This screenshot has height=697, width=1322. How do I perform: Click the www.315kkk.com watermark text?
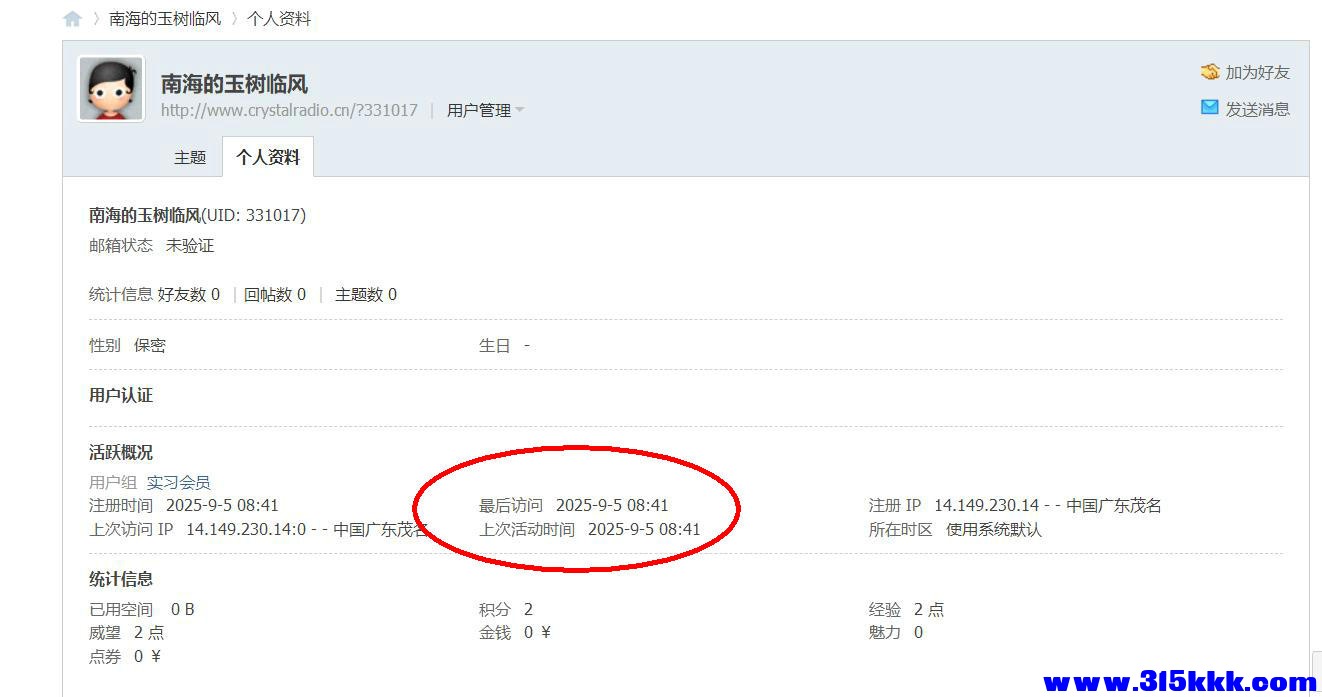tap(1180, 682)
